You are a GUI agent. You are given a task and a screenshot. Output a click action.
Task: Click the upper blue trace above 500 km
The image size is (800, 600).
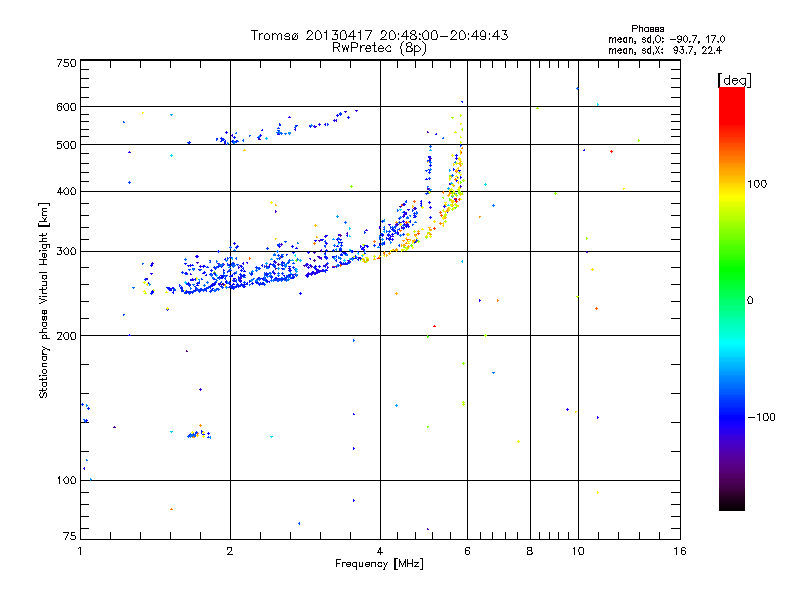(x=286, y=127)
